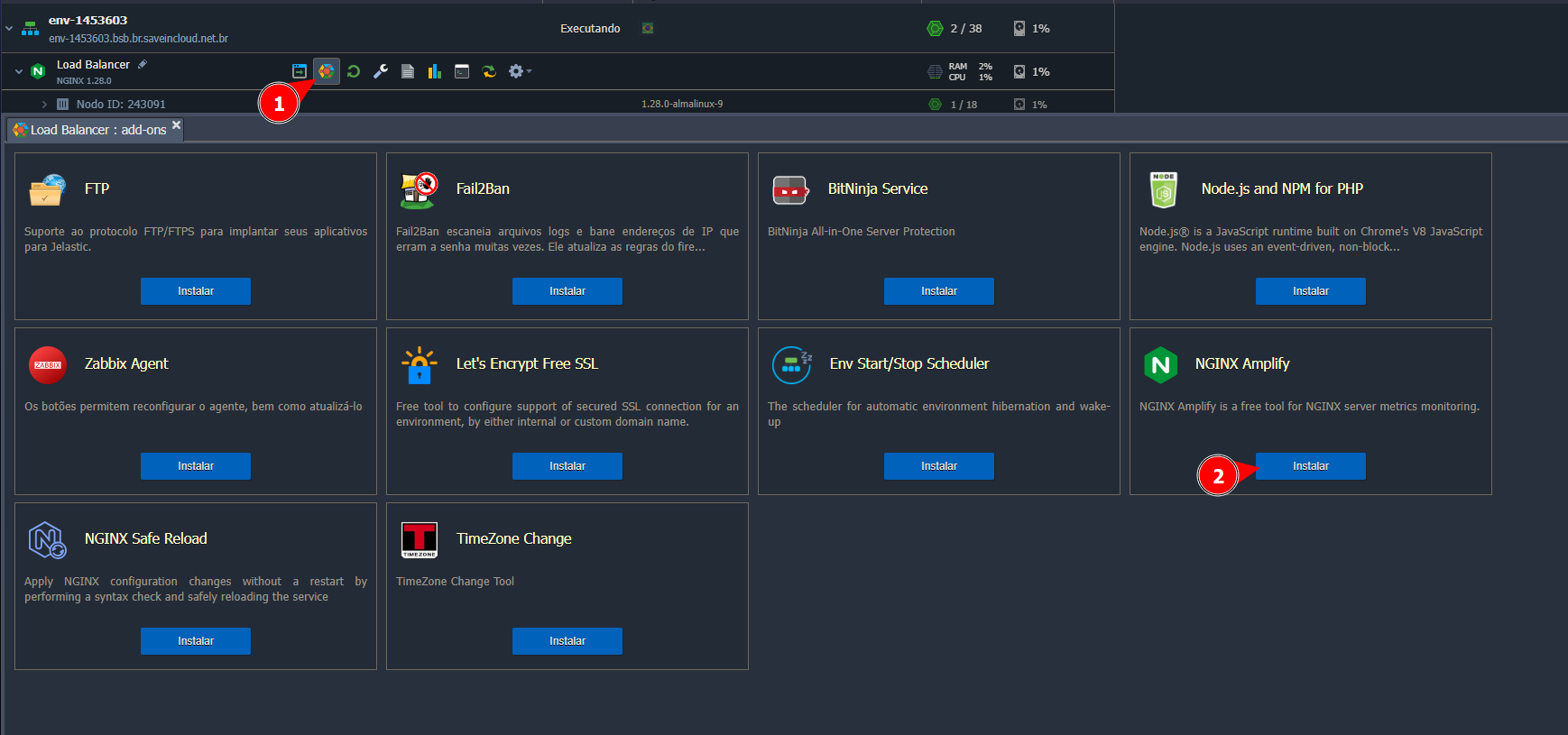
Task: Collapse the env-1453603 environment row
Action: [x=9, y=29]
